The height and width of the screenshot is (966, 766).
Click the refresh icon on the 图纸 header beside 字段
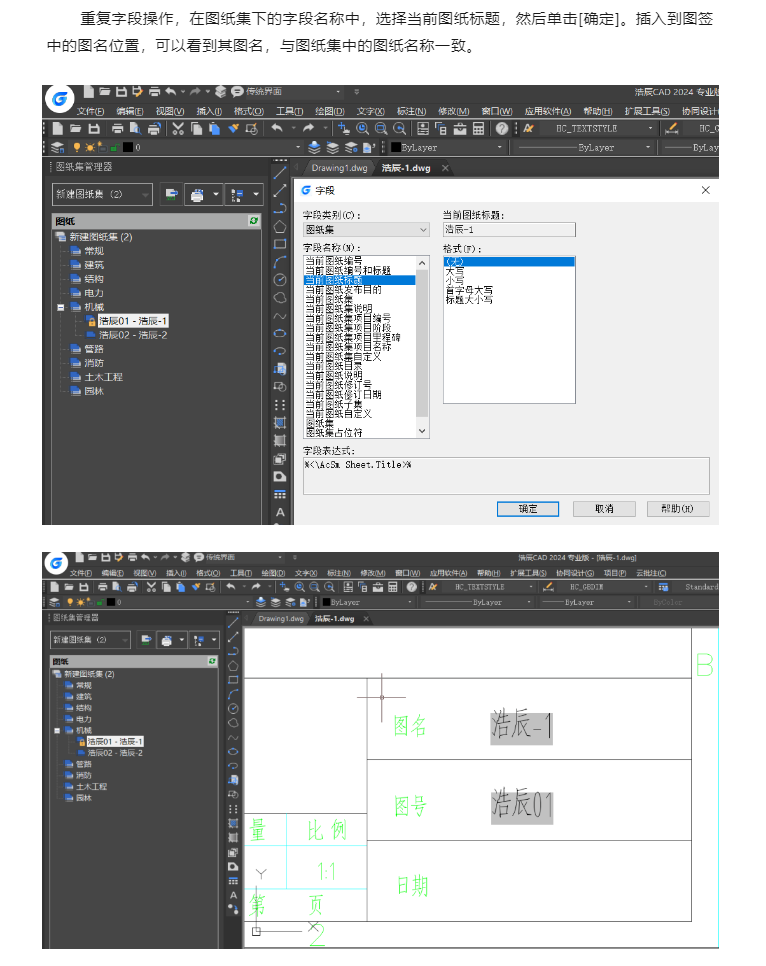pyautogui.click(x=253, y=221)
